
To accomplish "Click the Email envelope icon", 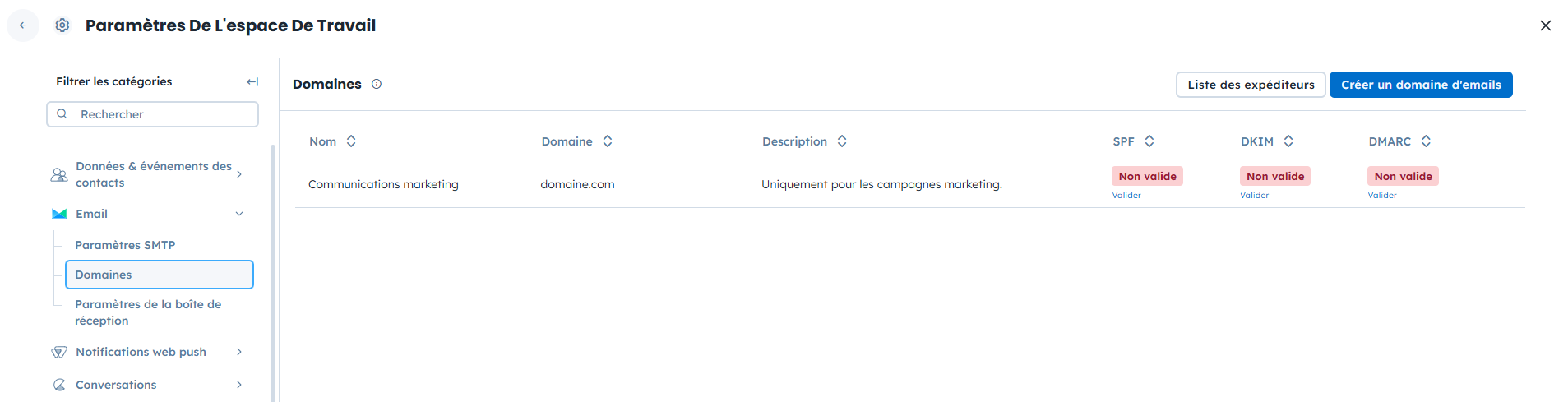I will tap(59, 214).
